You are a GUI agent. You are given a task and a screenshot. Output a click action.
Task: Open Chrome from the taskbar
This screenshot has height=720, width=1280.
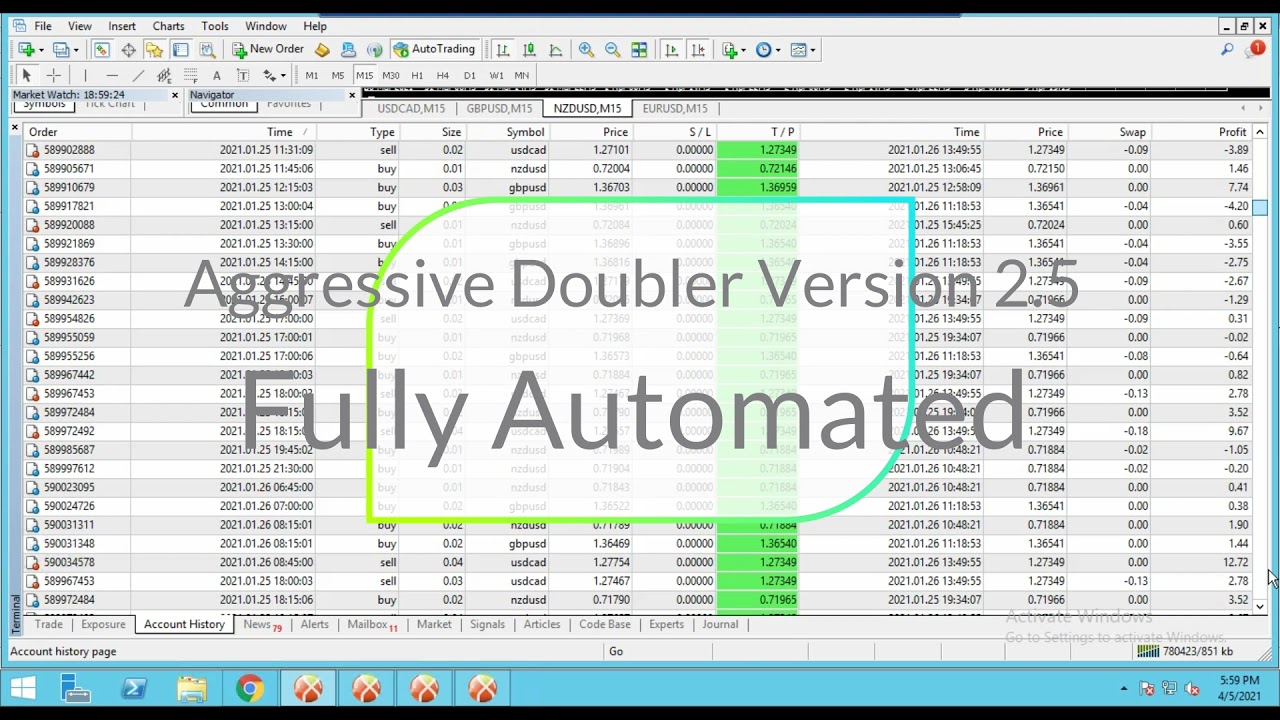(250, 688)
